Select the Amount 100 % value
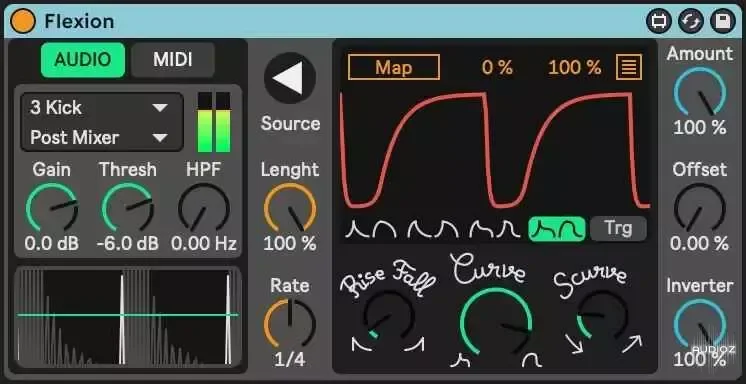Viewport: 746px width, 384px height. click(x=700, y=128)
